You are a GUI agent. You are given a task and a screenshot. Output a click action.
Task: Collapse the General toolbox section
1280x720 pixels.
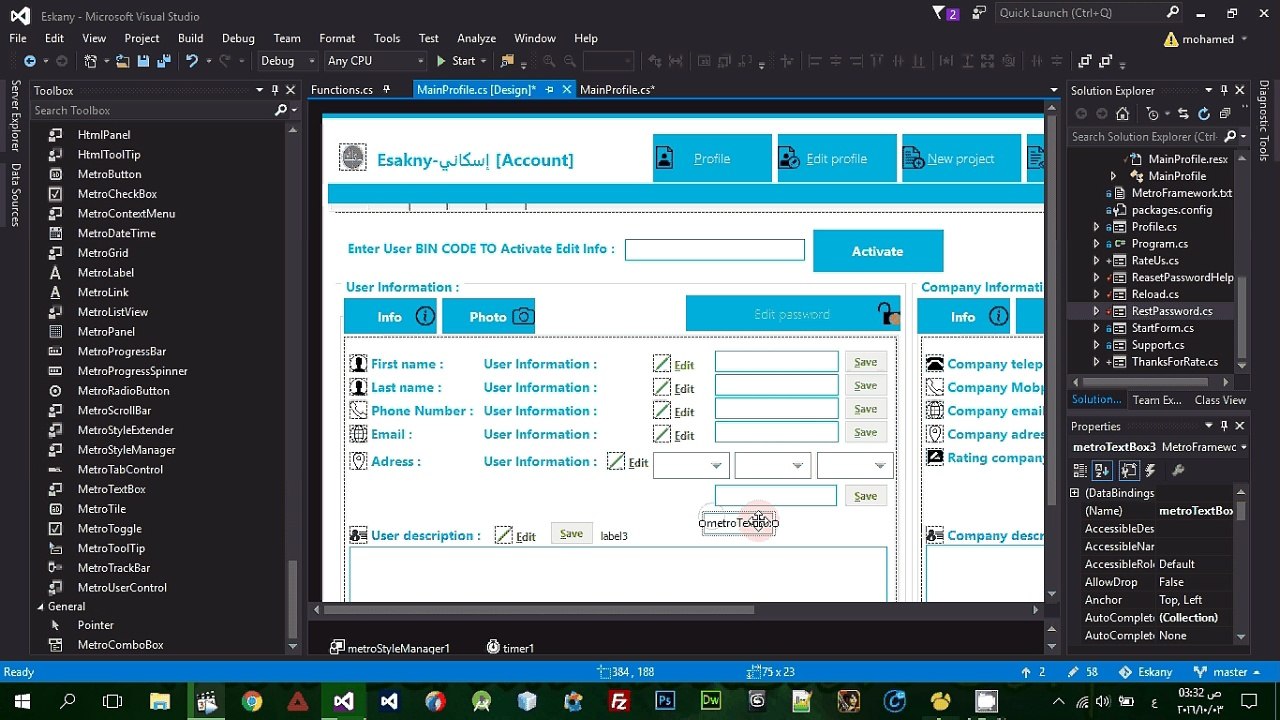[x=41, y=606]
